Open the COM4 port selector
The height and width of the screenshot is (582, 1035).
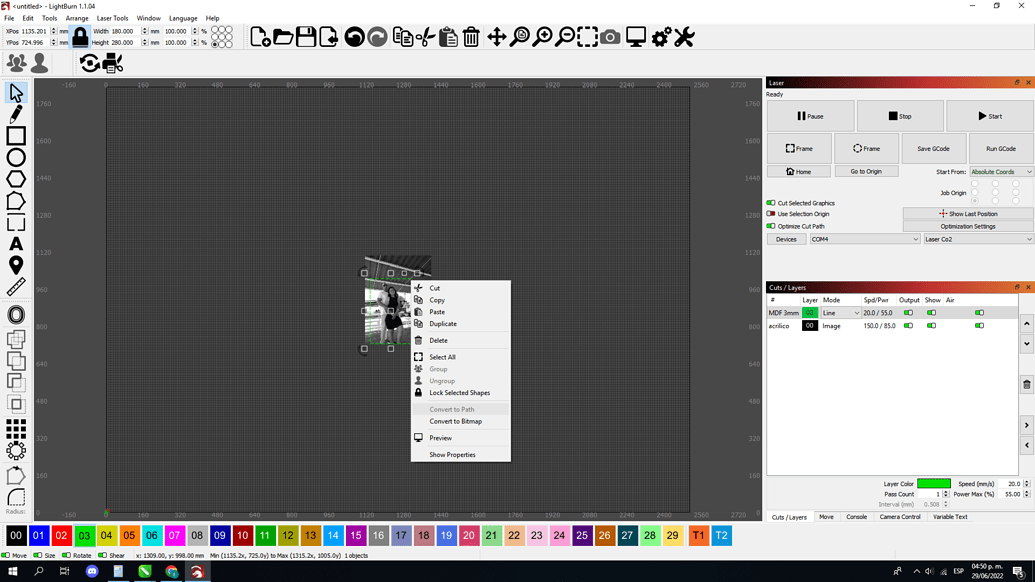[x=865, y=239]
